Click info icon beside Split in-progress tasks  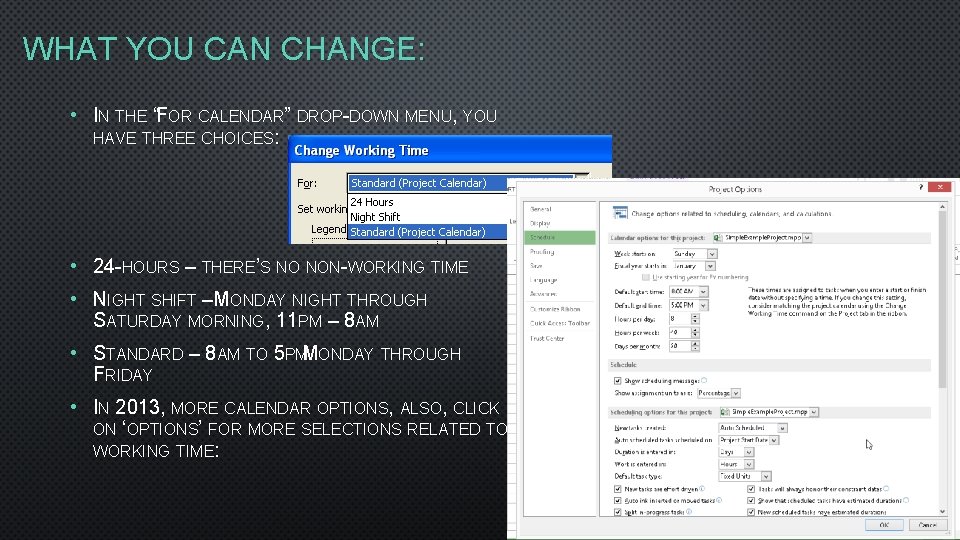coord(689,512)
